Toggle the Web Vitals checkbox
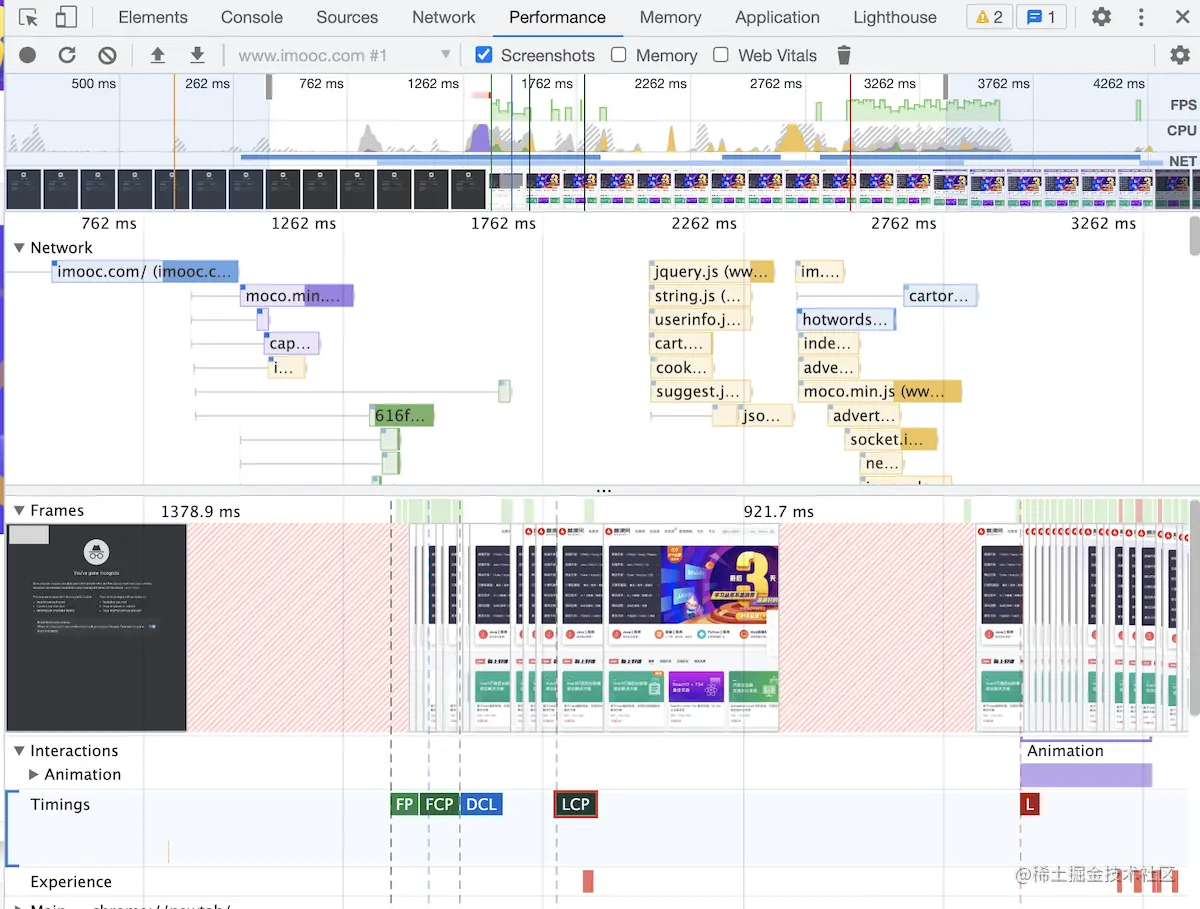1200x909 pixels. [721, 55]
